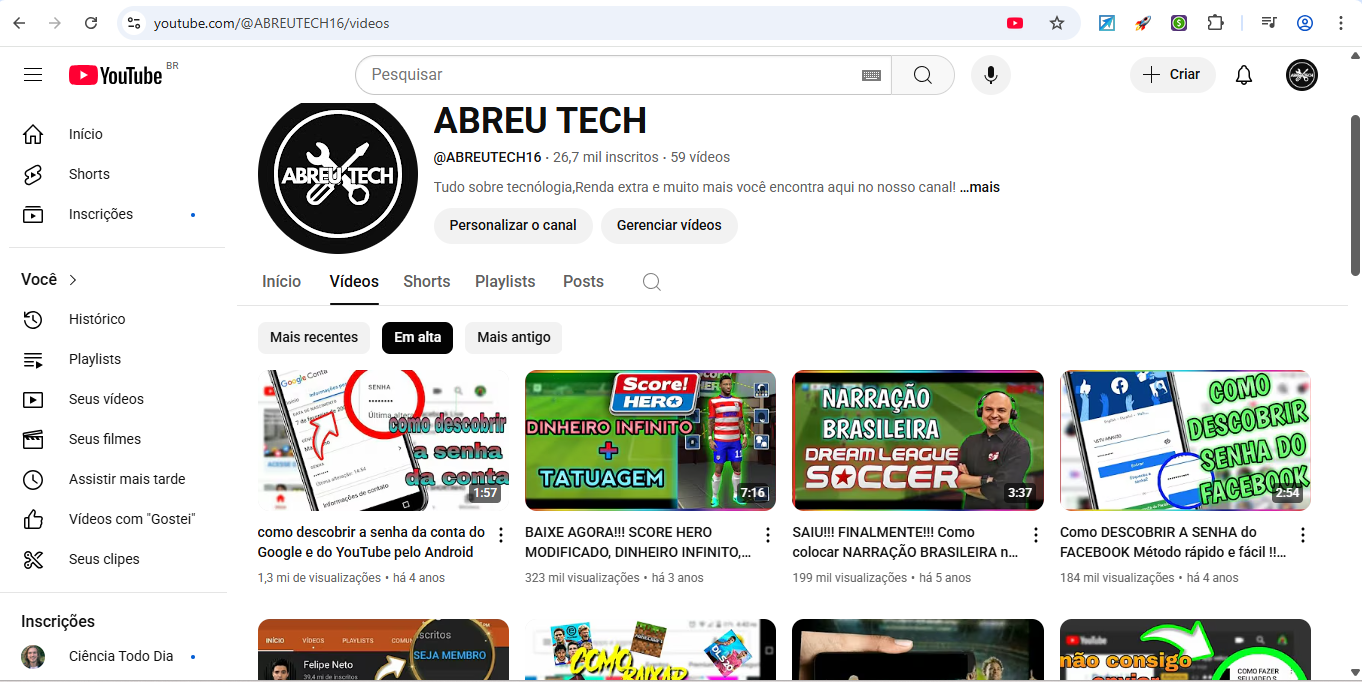Switch to the channel Início tab
This screenshot has width=1362, height=682.
pos(281,282)
